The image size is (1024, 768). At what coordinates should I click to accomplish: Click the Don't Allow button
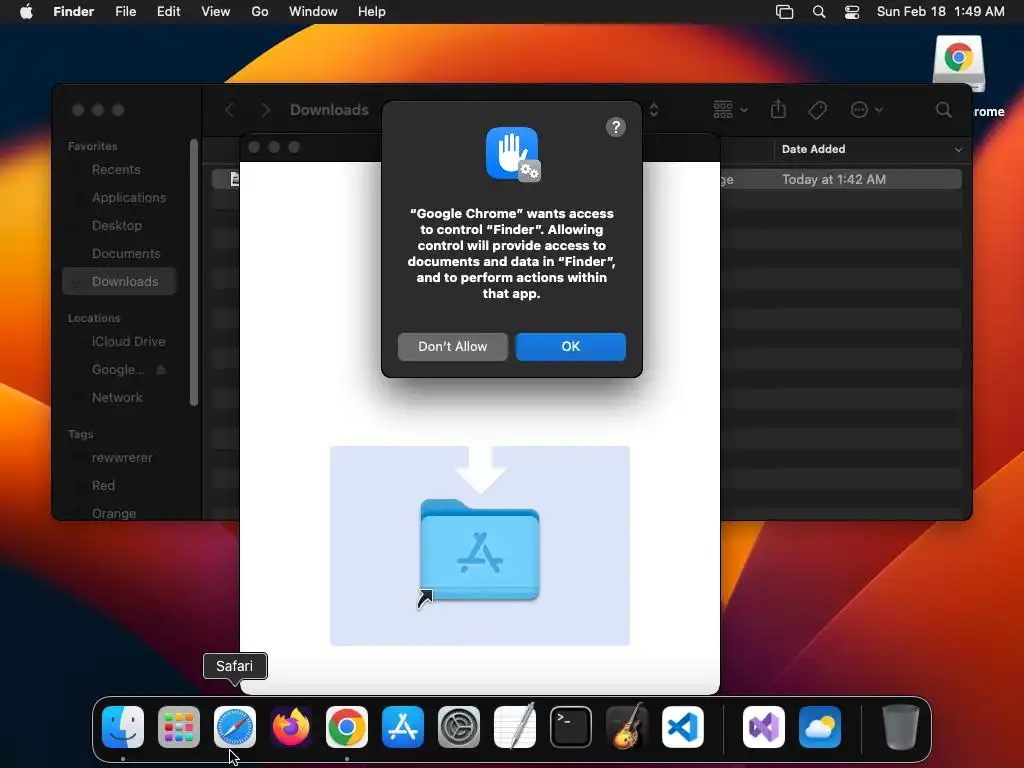pos(453,347)
